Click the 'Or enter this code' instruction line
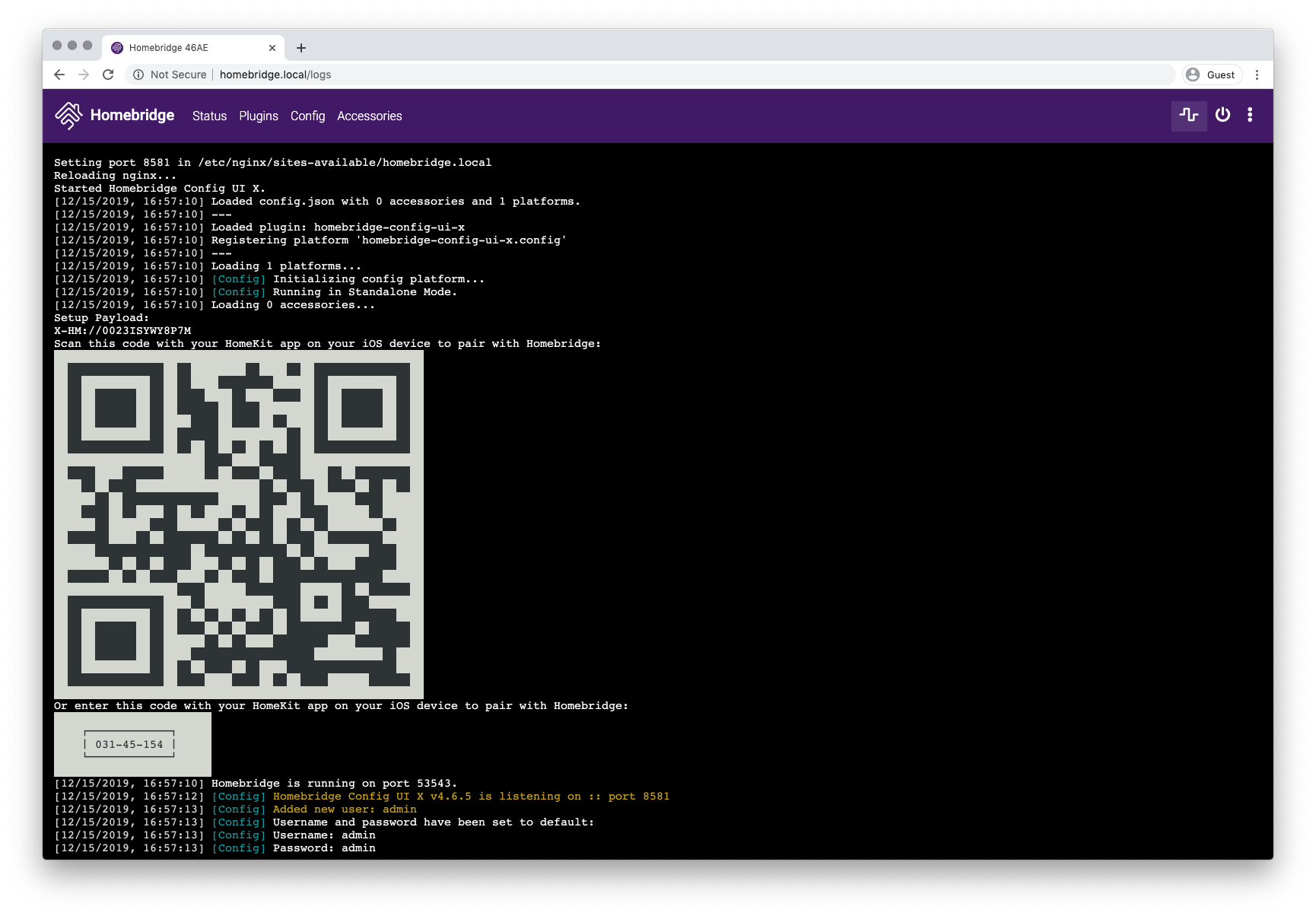The height and width of the screenshot is (916, 1316). tap(342, 706)
